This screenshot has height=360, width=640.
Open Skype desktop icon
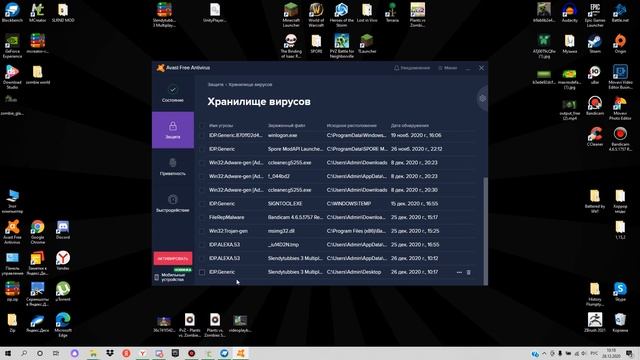(x=620, y=291)
